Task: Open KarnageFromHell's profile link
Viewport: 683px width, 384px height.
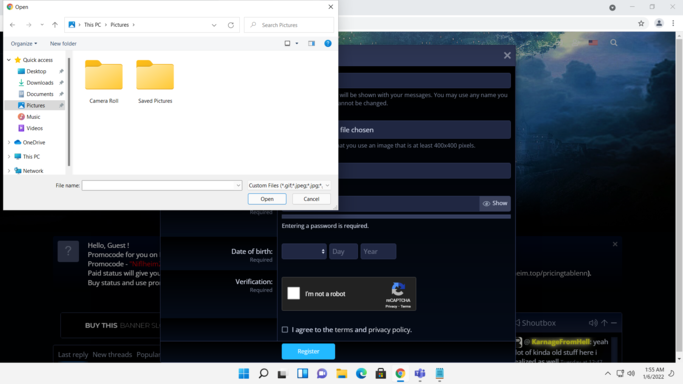Action: click(561, 342)
